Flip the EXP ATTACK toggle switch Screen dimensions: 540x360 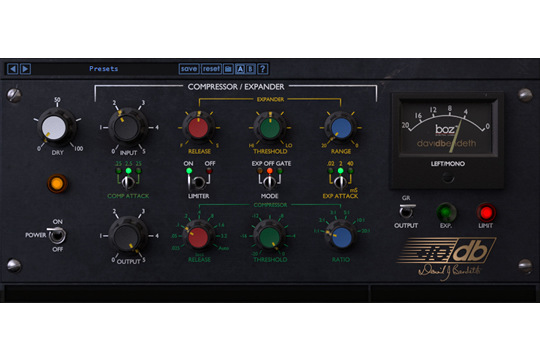pyautogui.click(x=341, y=183)
